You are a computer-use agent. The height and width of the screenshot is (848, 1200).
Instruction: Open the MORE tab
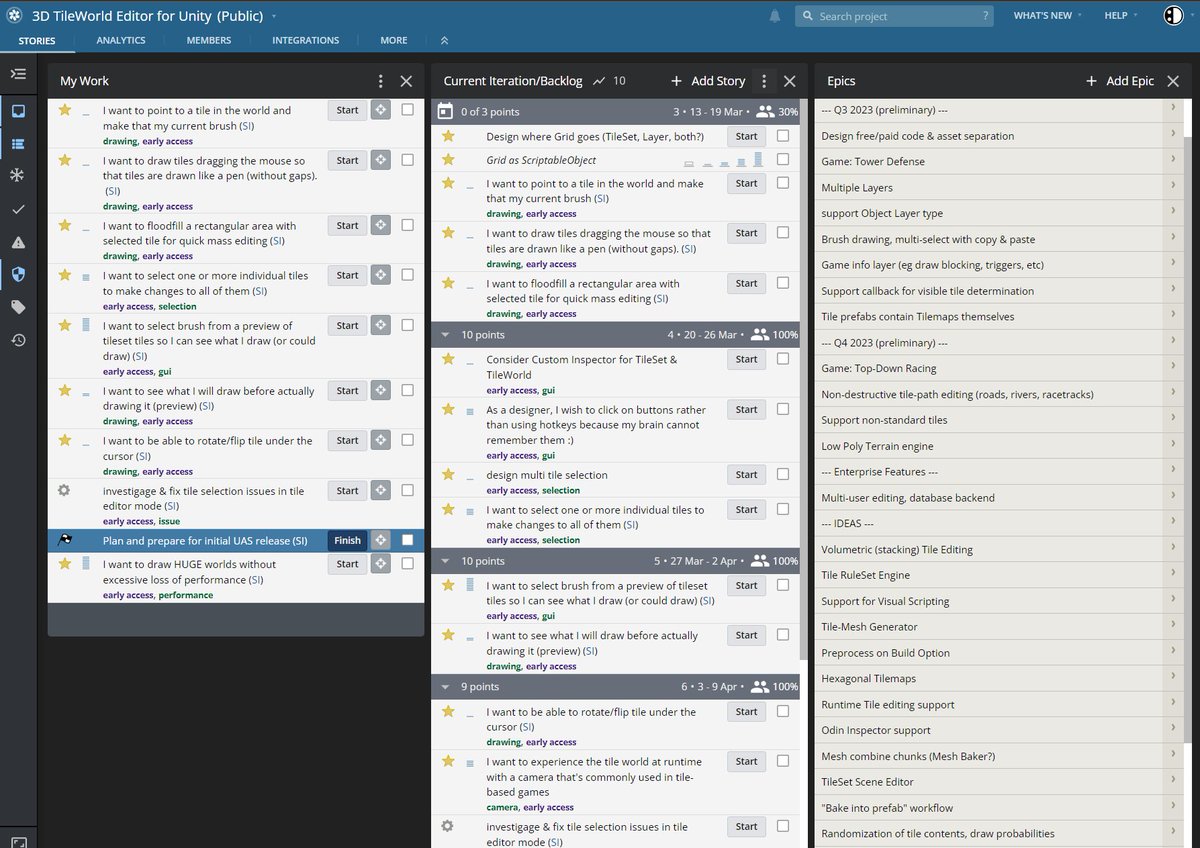394,41
